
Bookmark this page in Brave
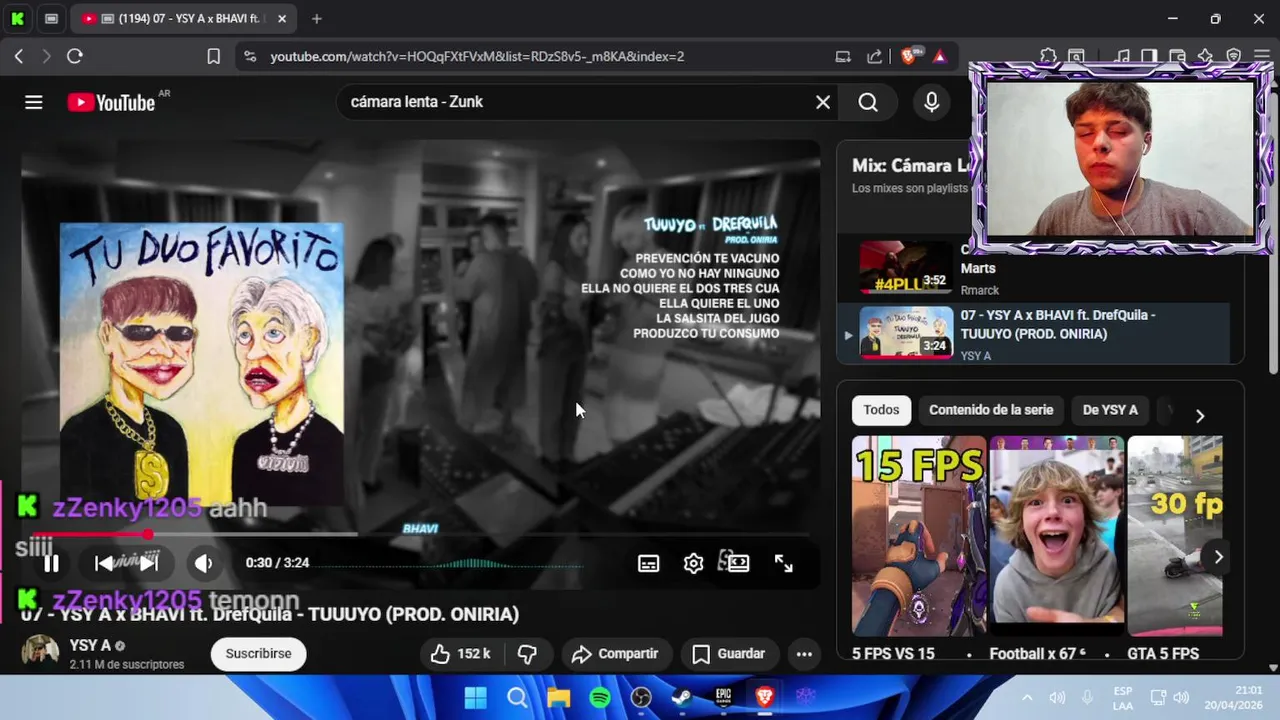[213, 56]
